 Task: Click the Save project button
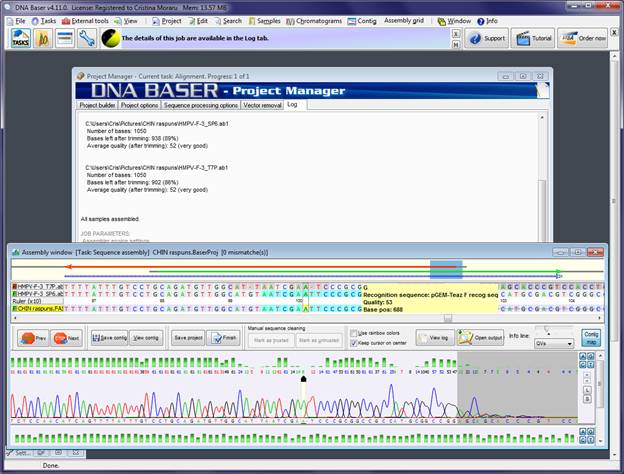click(x=188, y=338)
